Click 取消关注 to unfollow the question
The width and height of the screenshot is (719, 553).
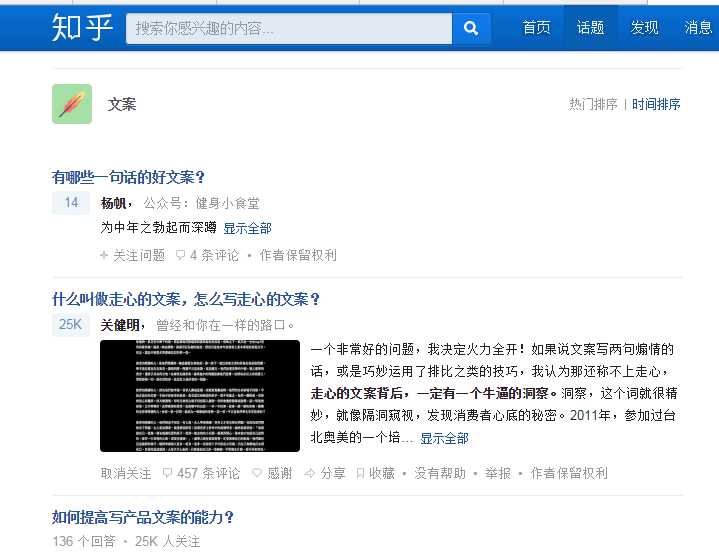click(x=126, y=473)
